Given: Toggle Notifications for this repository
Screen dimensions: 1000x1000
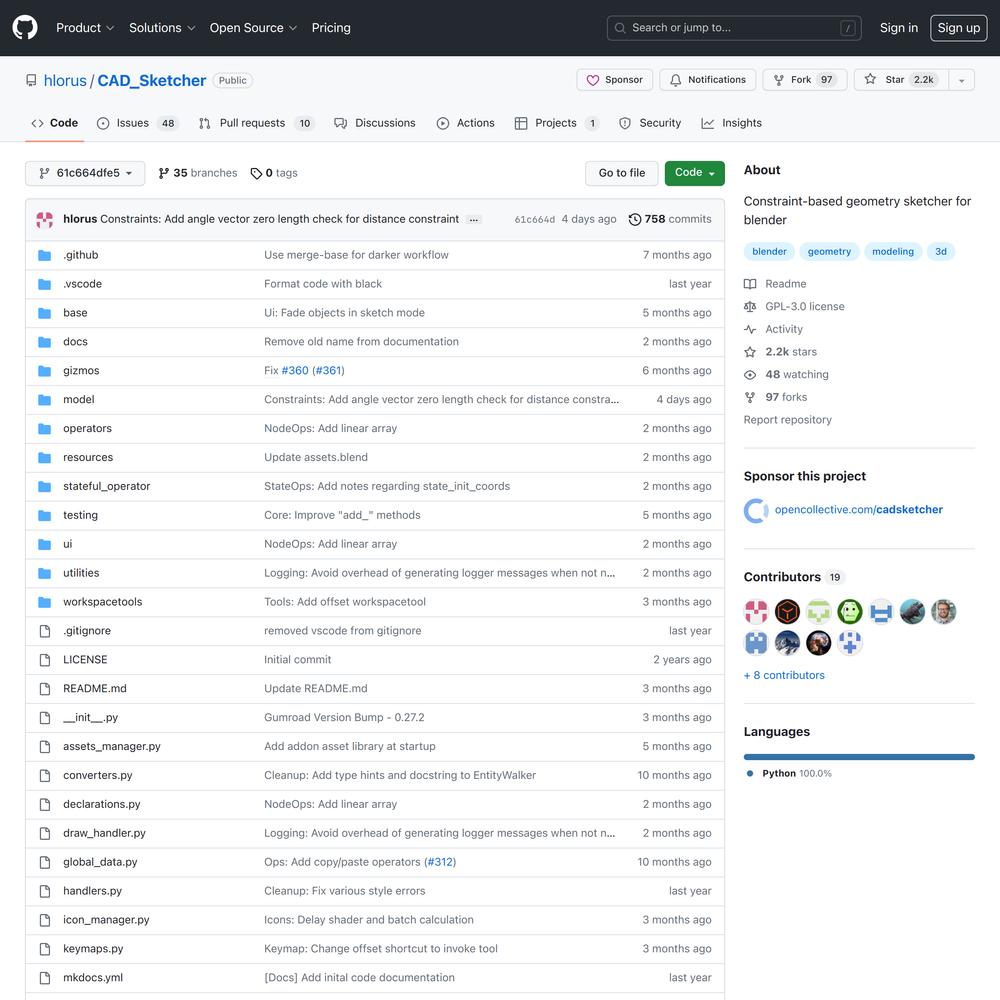Looking at the screenshot, I should (x=707, y=80).
